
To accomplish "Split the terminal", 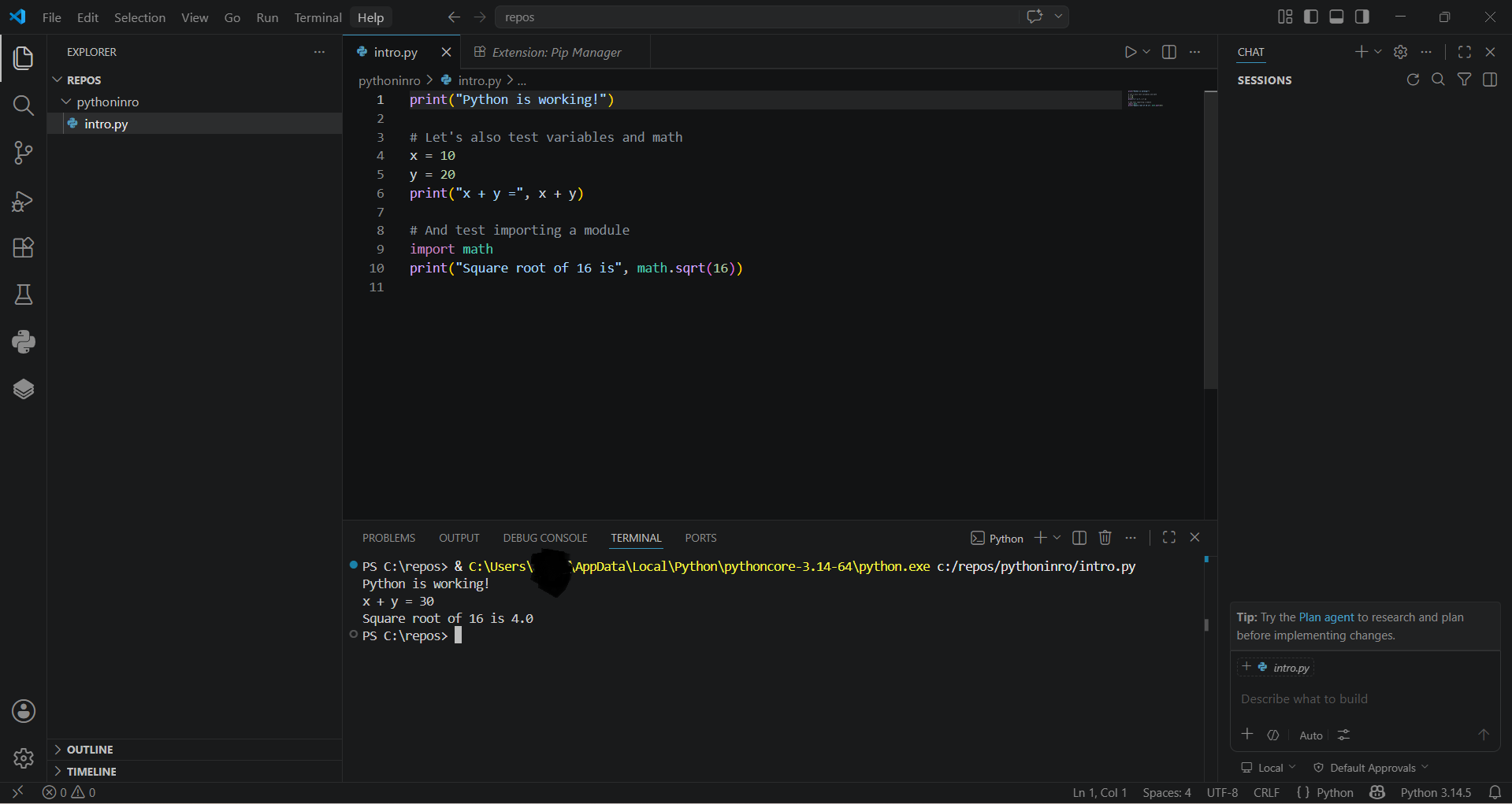I will (1079, 538).
